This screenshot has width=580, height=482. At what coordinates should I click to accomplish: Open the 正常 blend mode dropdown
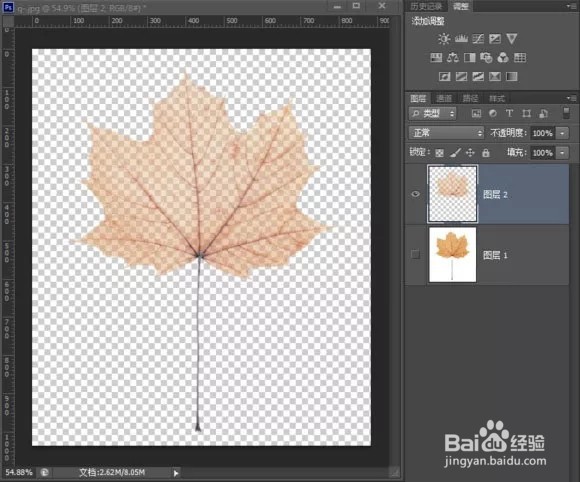pos(446,133)
